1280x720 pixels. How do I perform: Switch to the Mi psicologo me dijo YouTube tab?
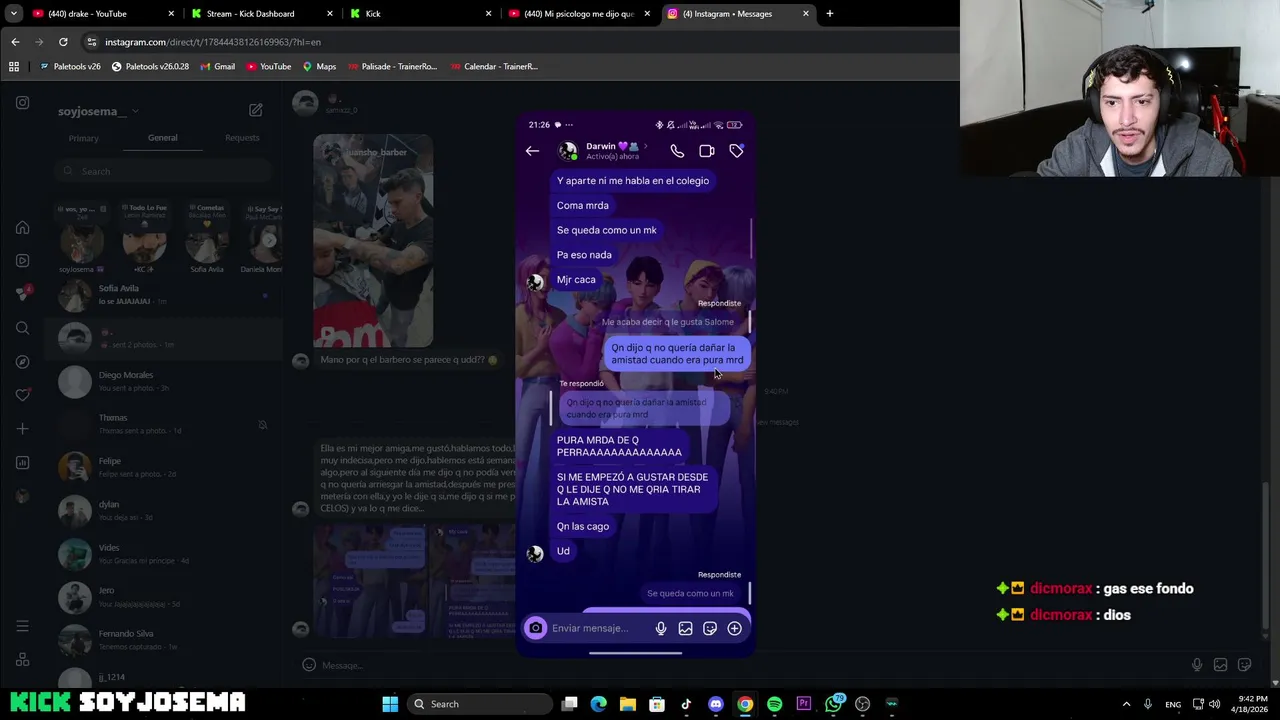point(580,14)
